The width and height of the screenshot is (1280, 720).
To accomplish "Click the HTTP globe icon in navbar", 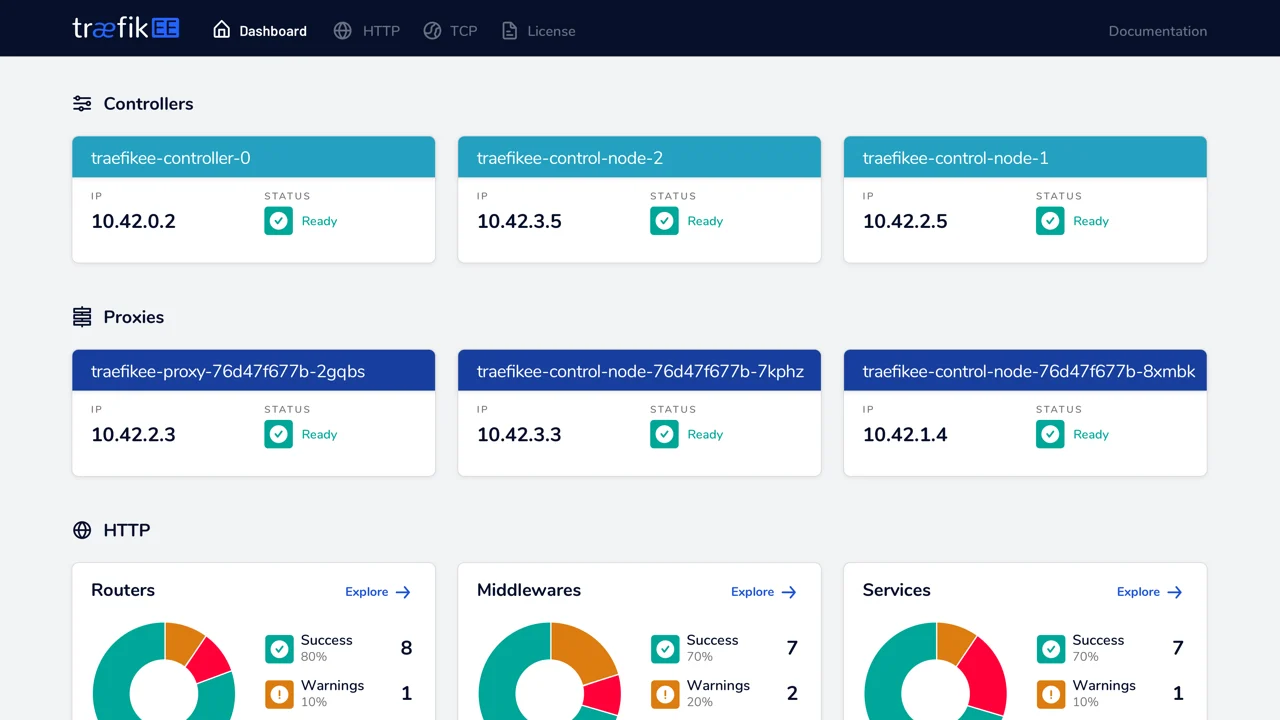I will pyautogui.click(x=343, y=30).
